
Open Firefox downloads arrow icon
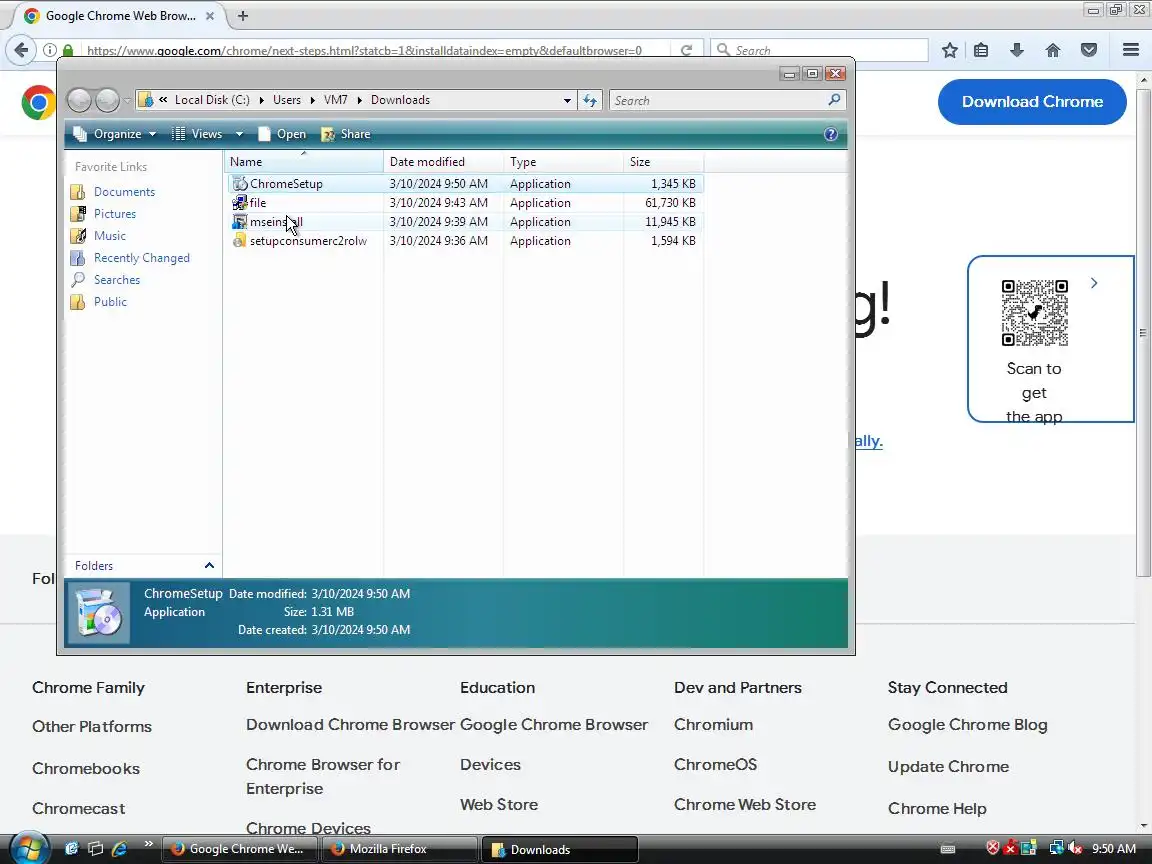pos(1017,50)
